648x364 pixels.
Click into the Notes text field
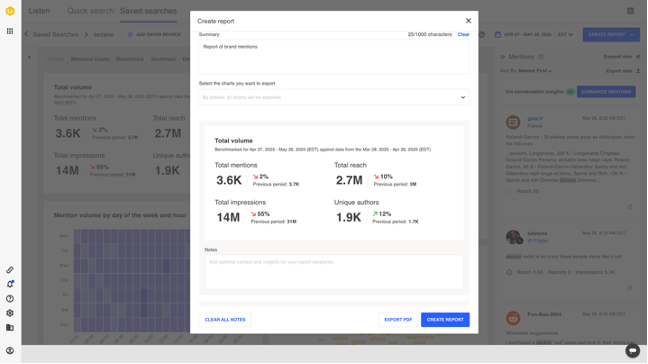(x=334, y=271)
